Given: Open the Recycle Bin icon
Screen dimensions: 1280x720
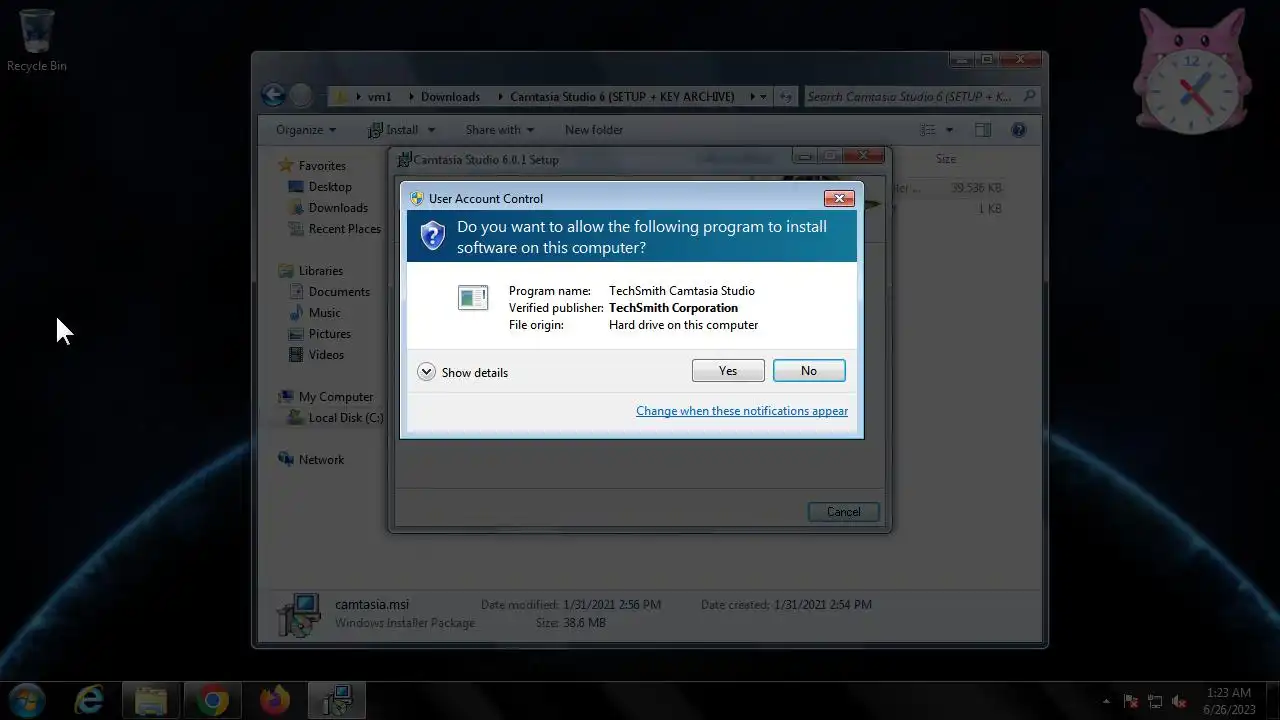Looking at the screenshot, I should (x=37, y=40).
